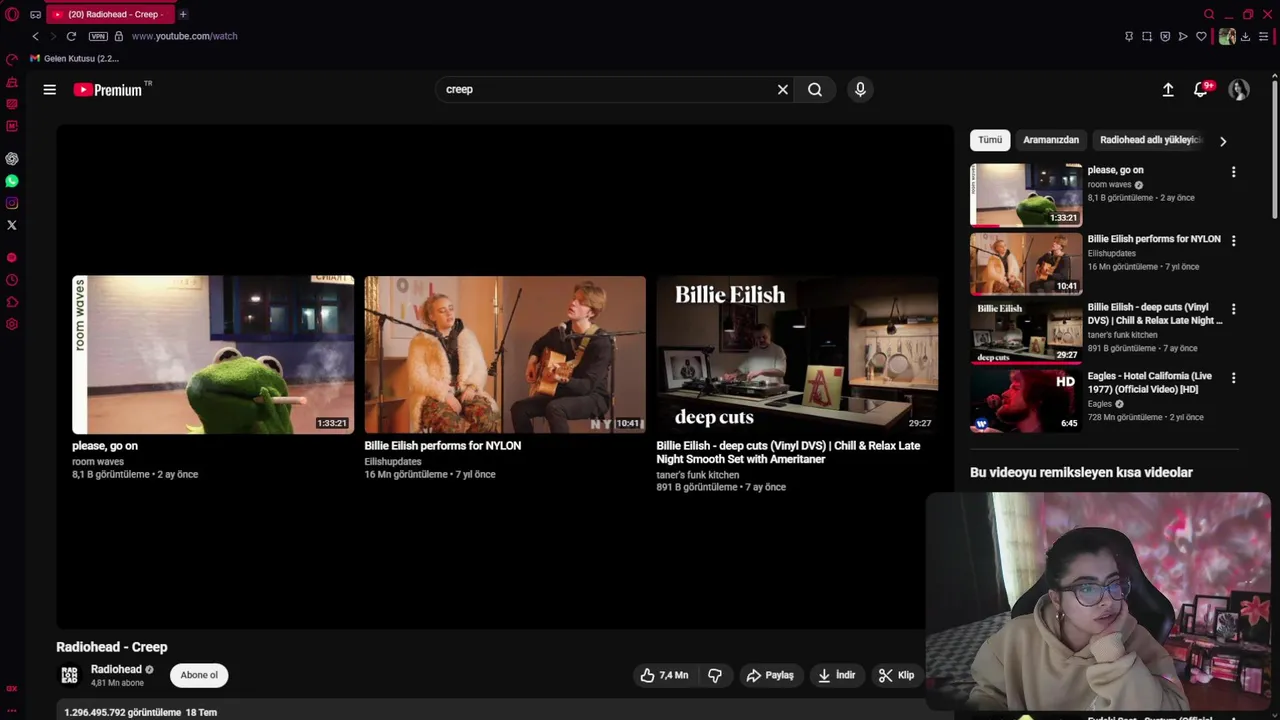This screenshot has height=720, width=1280.
Task: Share the video with Paylaş
Action: tap(770, 675)
